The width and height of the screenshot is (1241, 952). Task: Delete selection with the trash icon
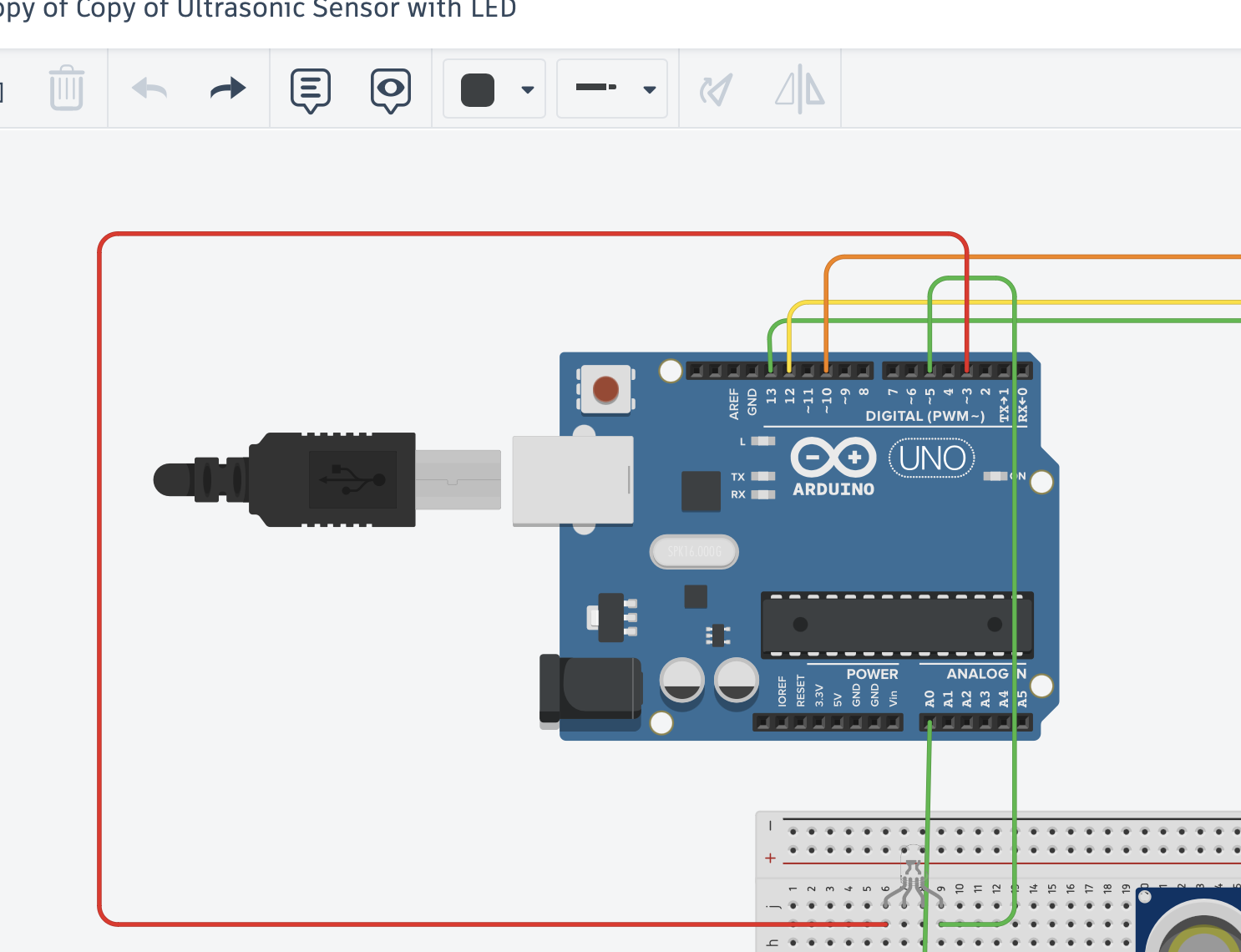pyautogui.click(x=66, y=88)
